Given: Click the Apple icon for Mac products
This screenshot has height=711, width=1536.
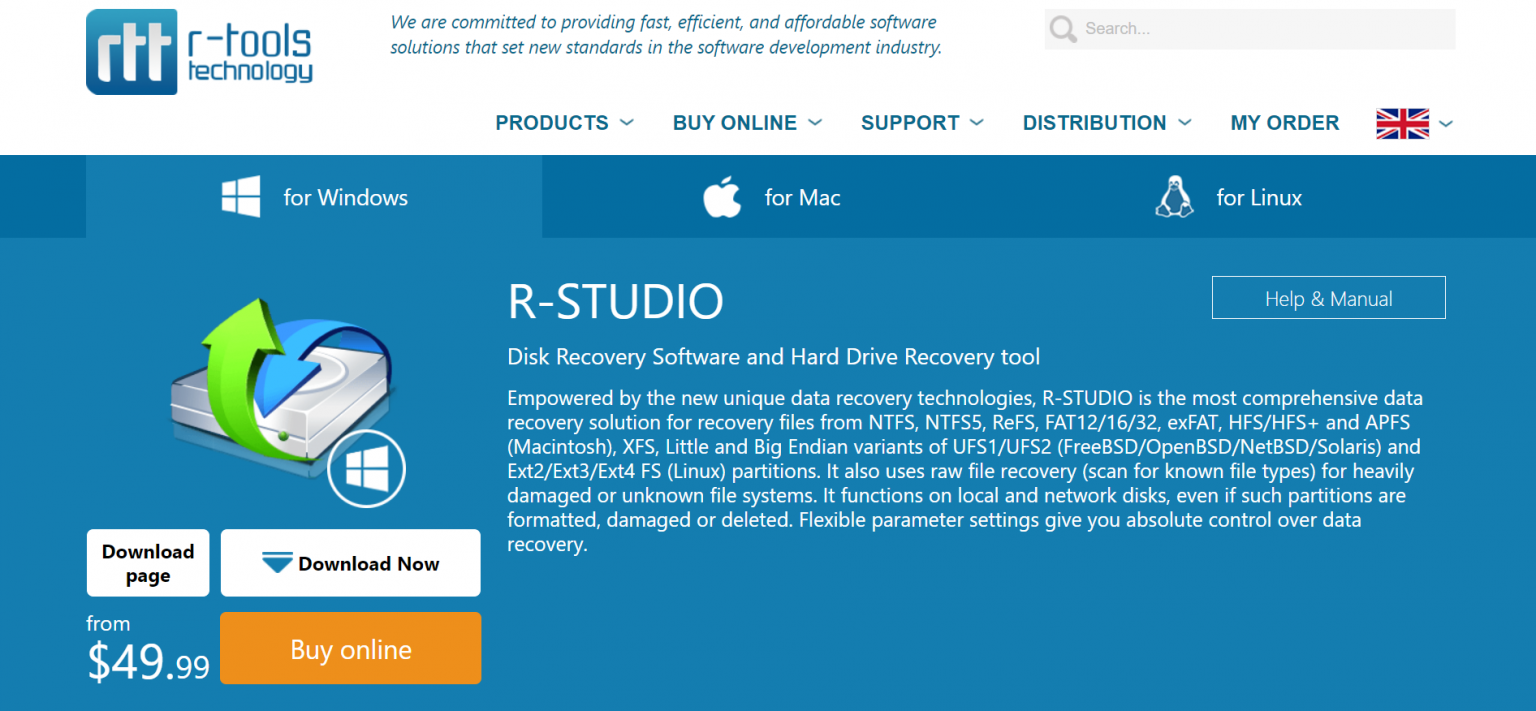Looking at the screenshot, I should (x=722, y=196).
